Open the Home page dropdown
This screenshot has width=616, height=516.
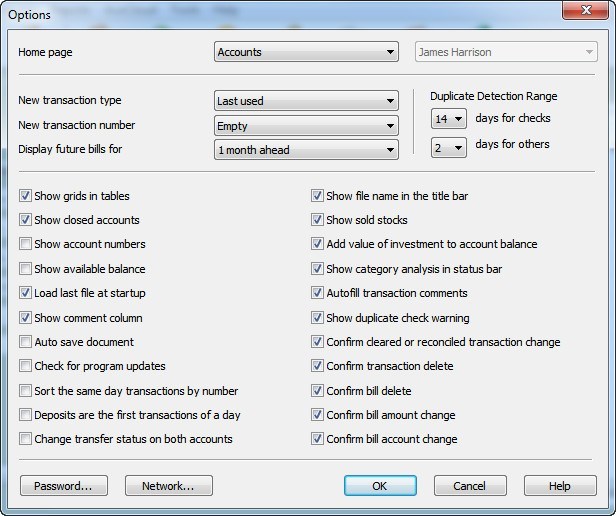[x=307, y=53]
